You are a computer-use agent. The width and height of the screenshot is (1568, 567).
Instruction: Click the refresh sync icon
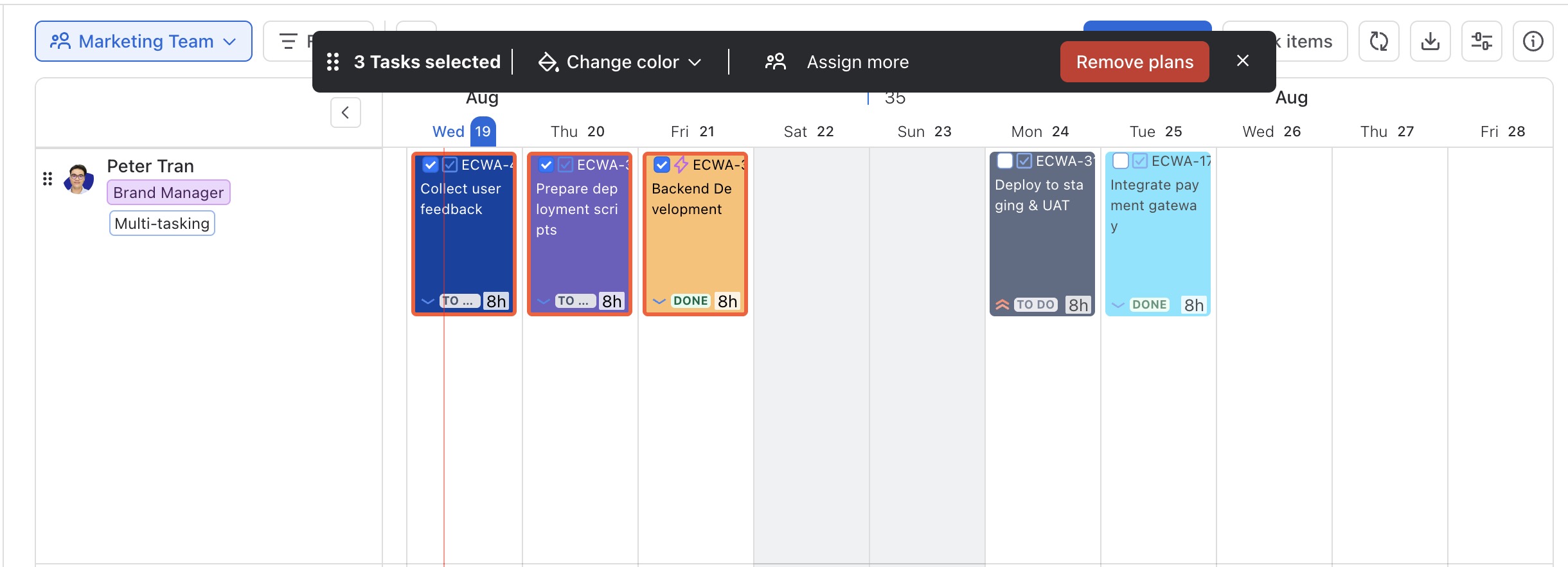pyautogui.click(x=1378, y=41)
